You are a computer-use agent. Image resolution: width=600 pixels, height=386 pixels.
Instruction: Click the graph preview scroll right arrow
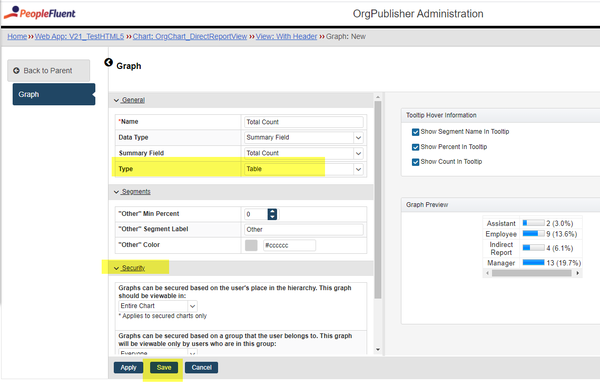pos(577,273)
